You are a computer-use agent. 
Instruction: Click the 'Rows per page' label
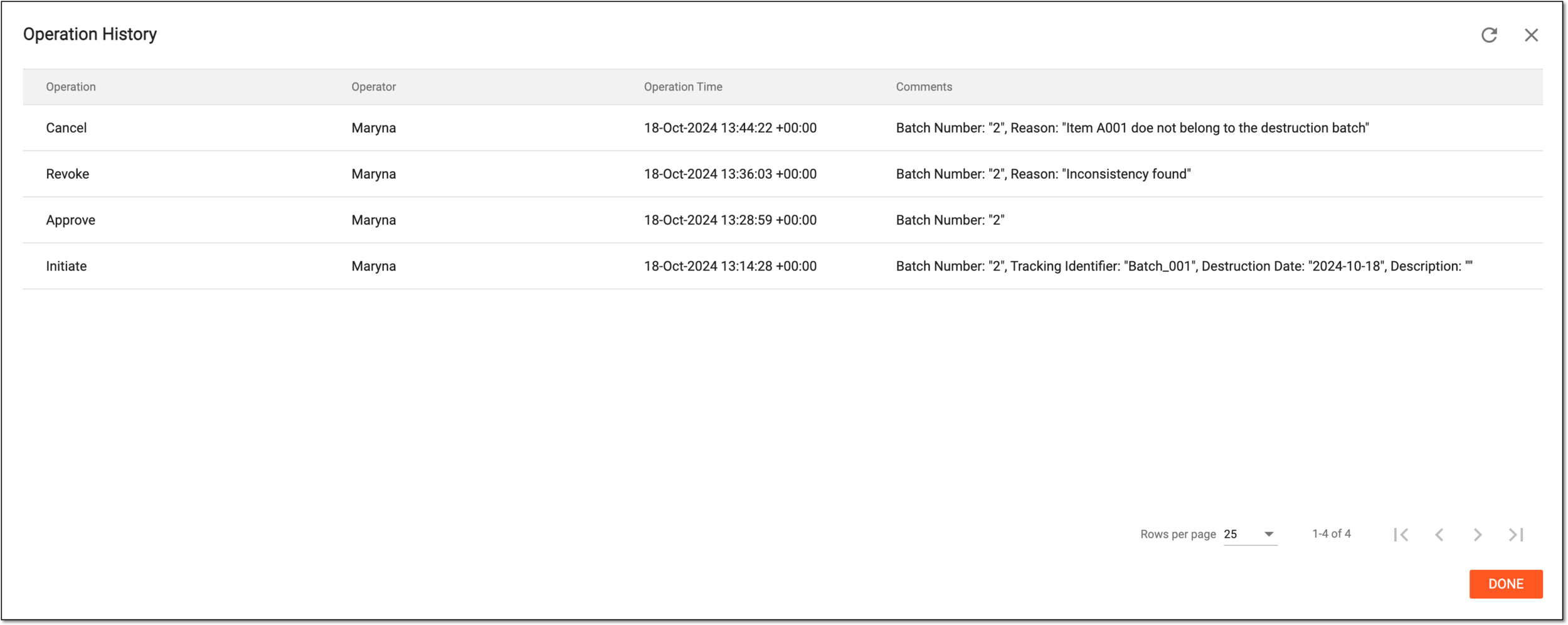[x=1178, y=534]
